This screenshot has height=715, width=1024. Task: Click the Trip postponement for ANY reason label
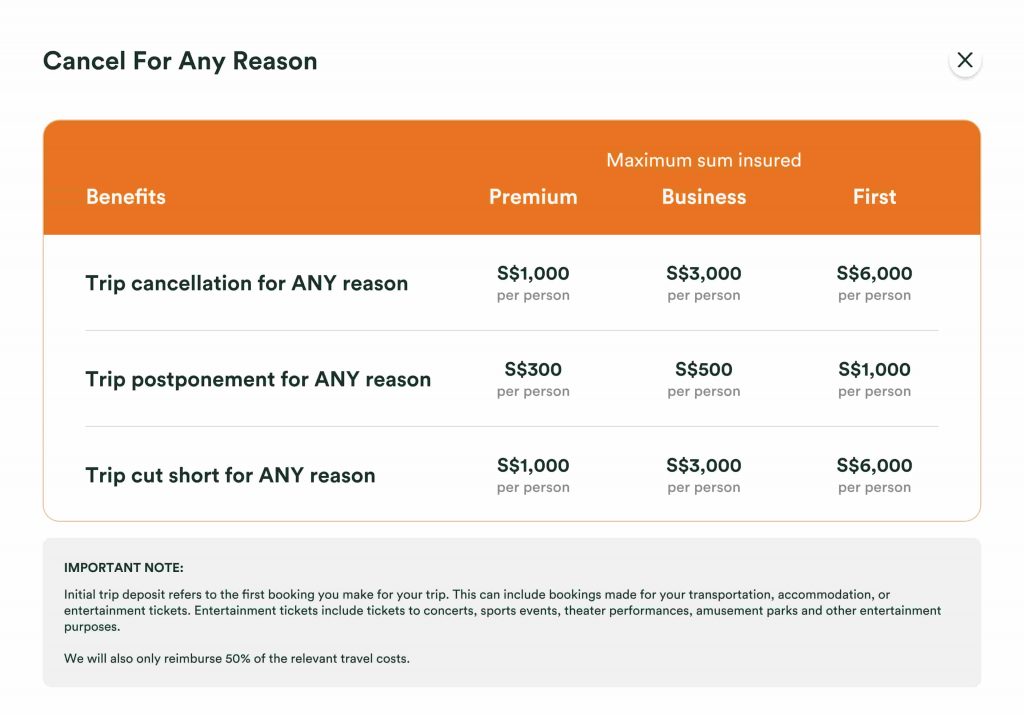coord(258,379)
